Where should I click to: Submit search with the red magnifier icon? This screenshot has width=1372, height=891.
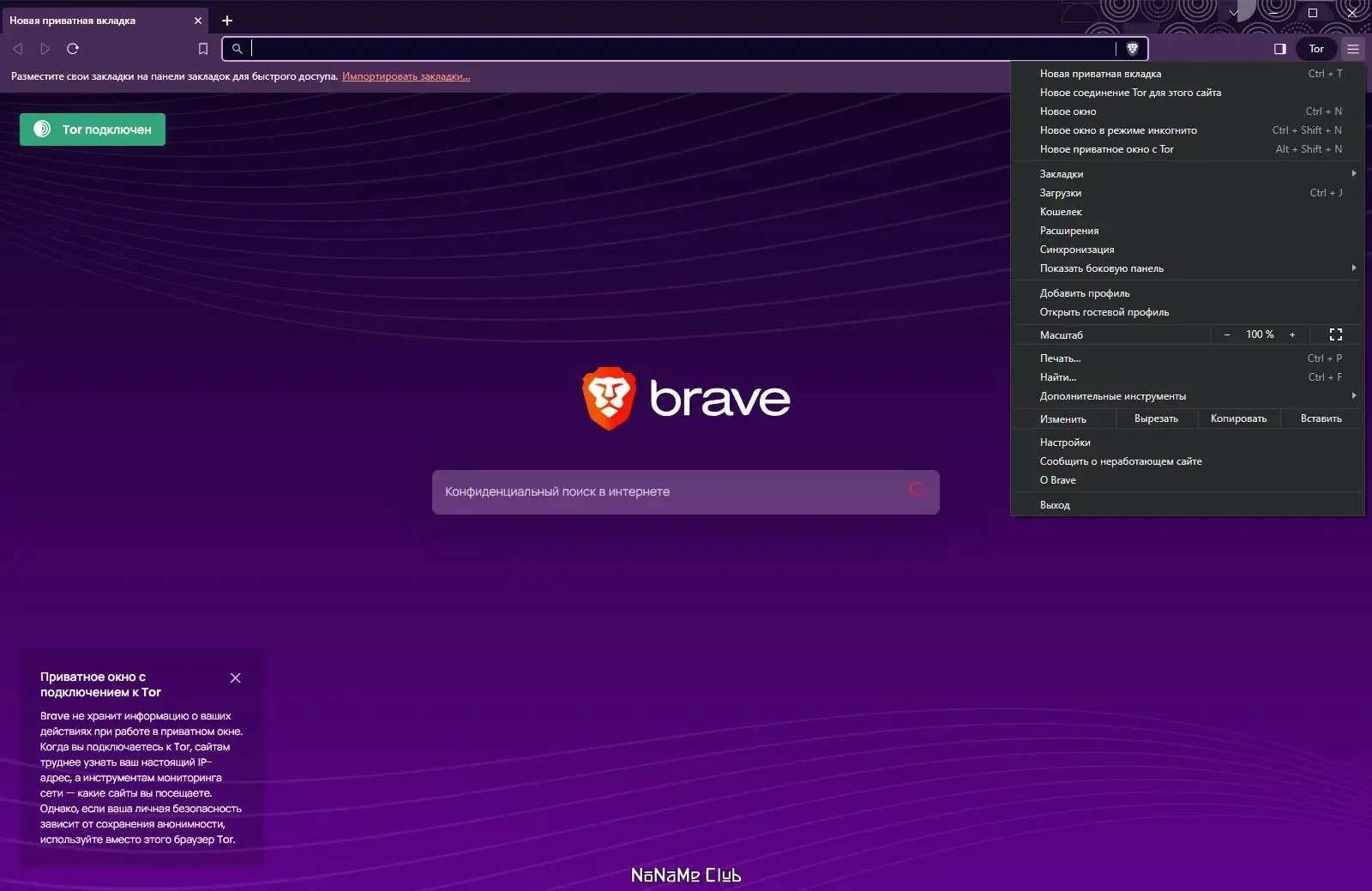[918, 491]
